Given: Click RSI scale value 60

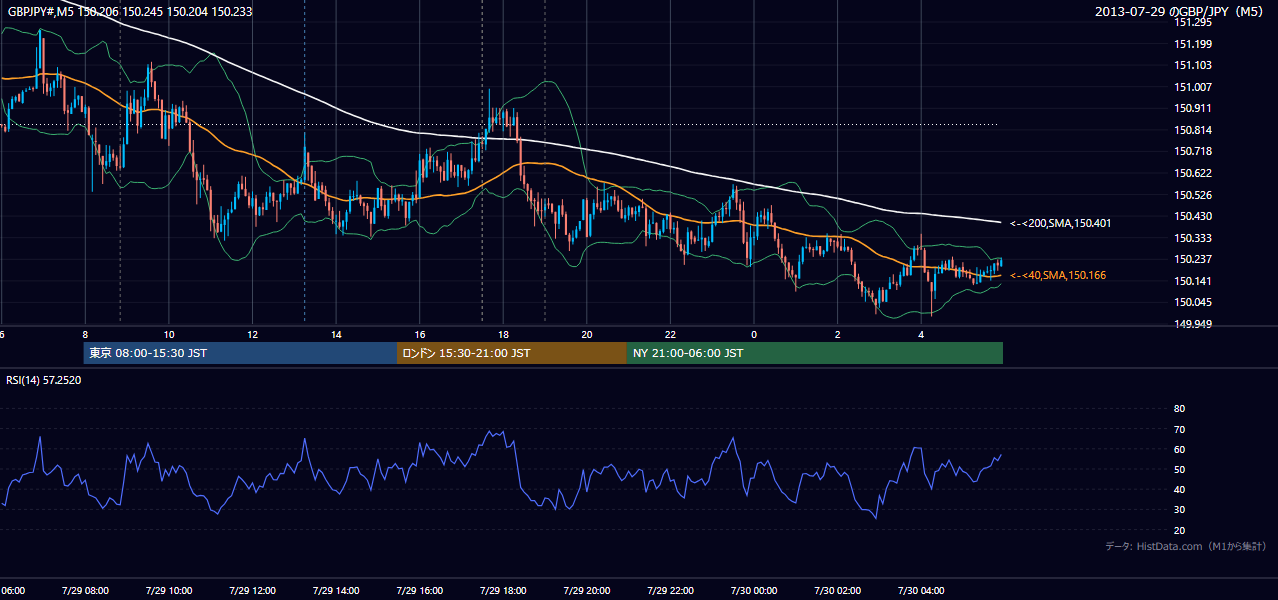Looking at the screenshot, I should 1179,449.
